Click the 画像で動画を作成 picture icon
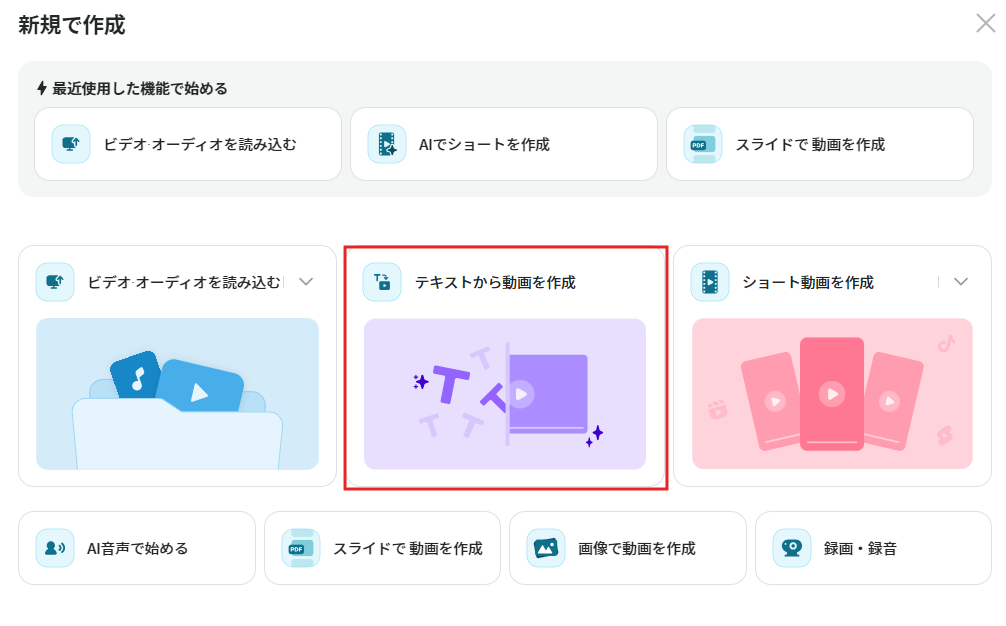 coord(546,548)
